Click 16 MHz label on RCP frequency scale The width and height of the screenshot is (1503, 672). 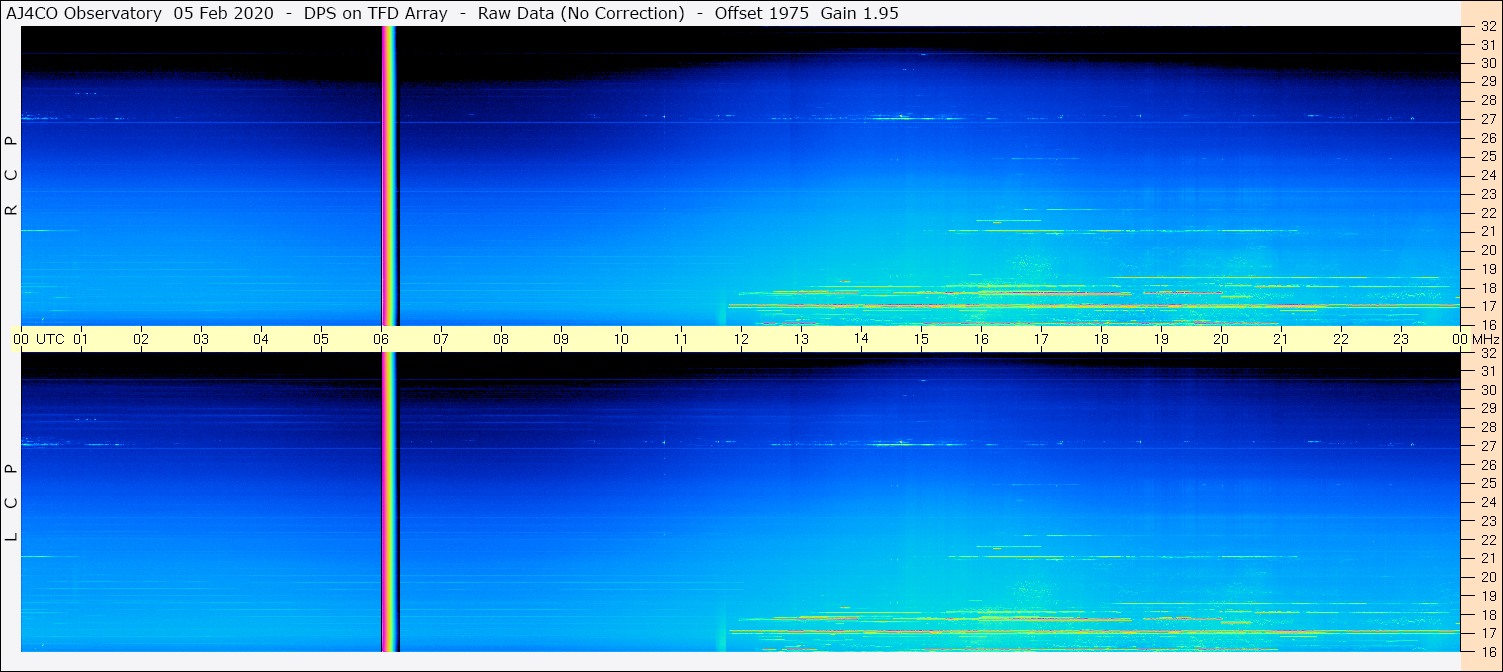tap(1486, 325)
